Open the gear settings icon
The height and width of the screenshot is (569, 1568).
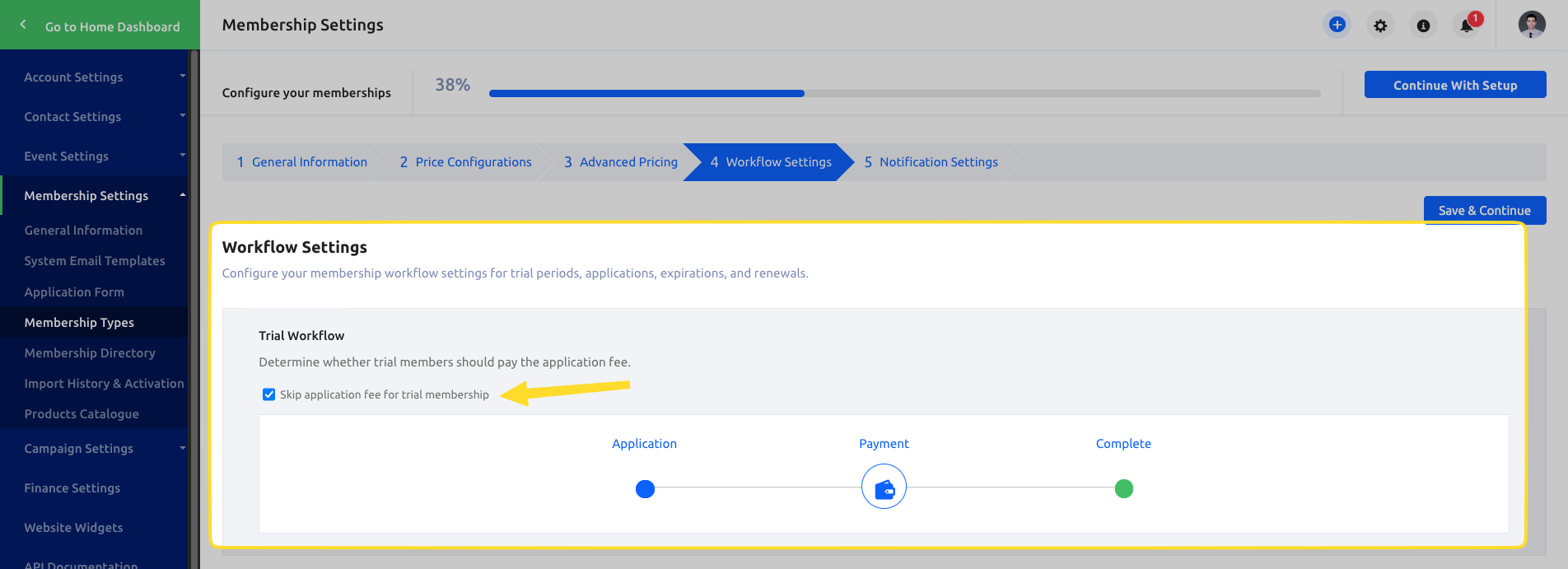pos(1380,26)
